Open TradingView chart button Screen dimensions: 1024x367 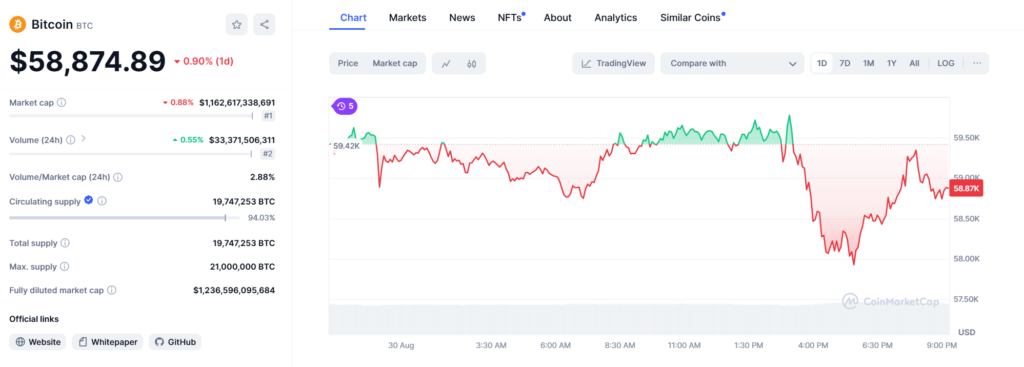(x=614, y=63)
